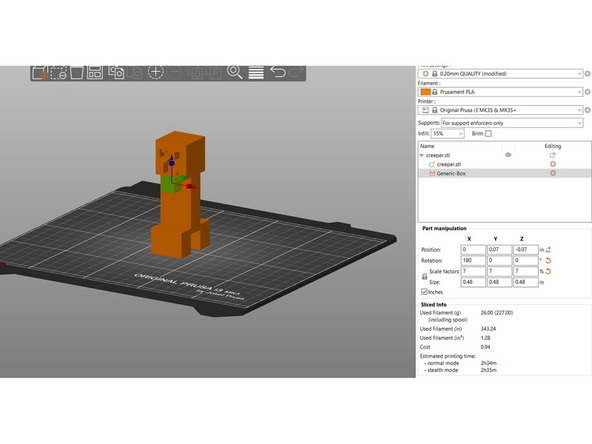
Task: Open the Infill 15% dropdown
Action: pos(447,134)
